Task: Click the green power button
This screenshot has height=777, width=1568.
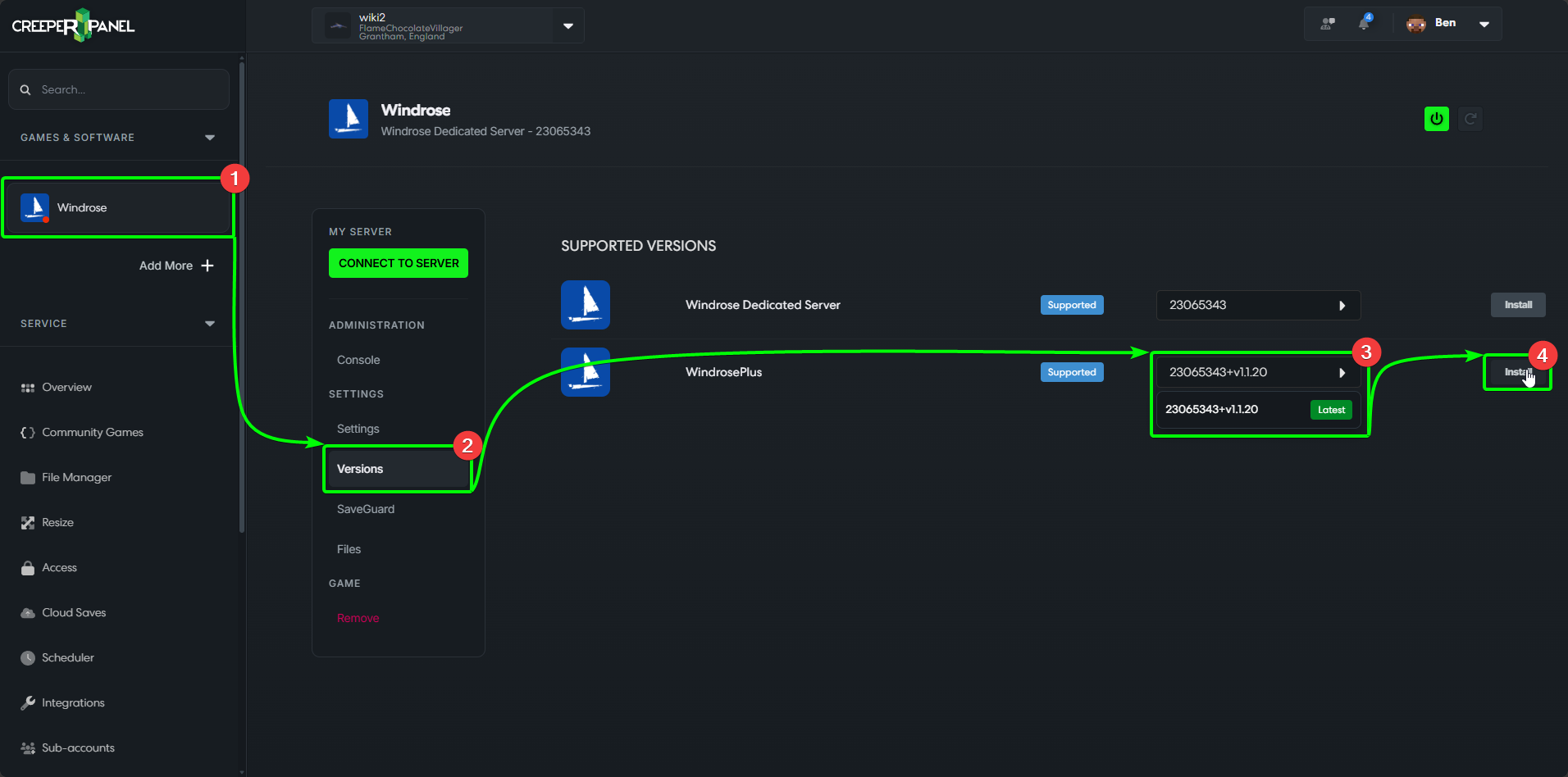Action: click(x=1437, y=119)
